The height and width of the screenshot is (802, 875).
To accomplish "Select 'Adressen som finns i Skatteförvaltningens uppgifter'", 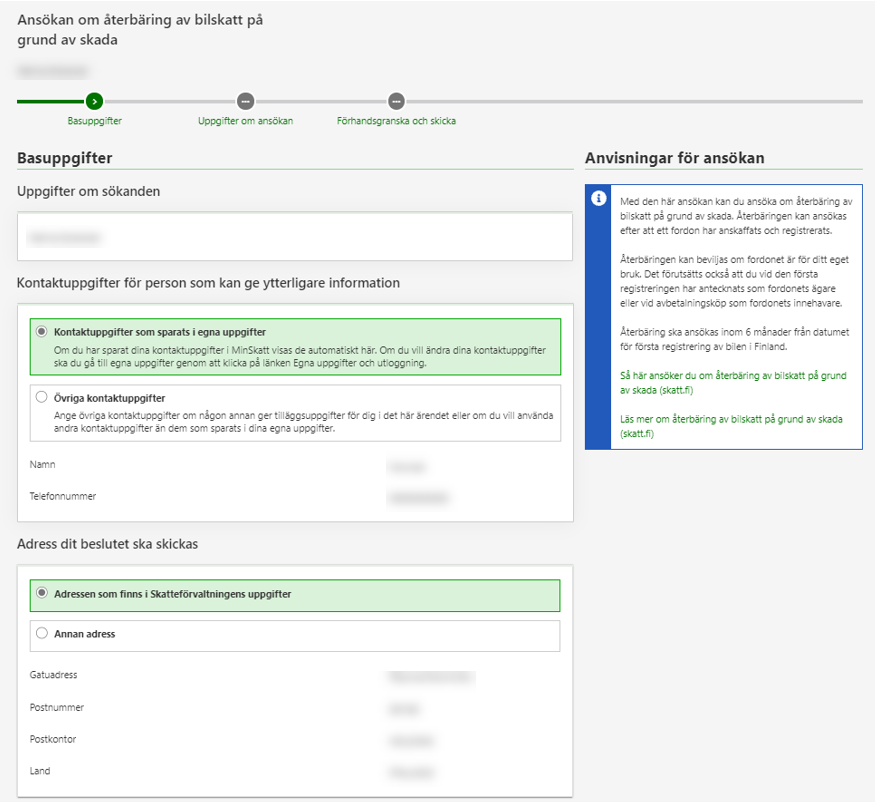I will [41, 593].
